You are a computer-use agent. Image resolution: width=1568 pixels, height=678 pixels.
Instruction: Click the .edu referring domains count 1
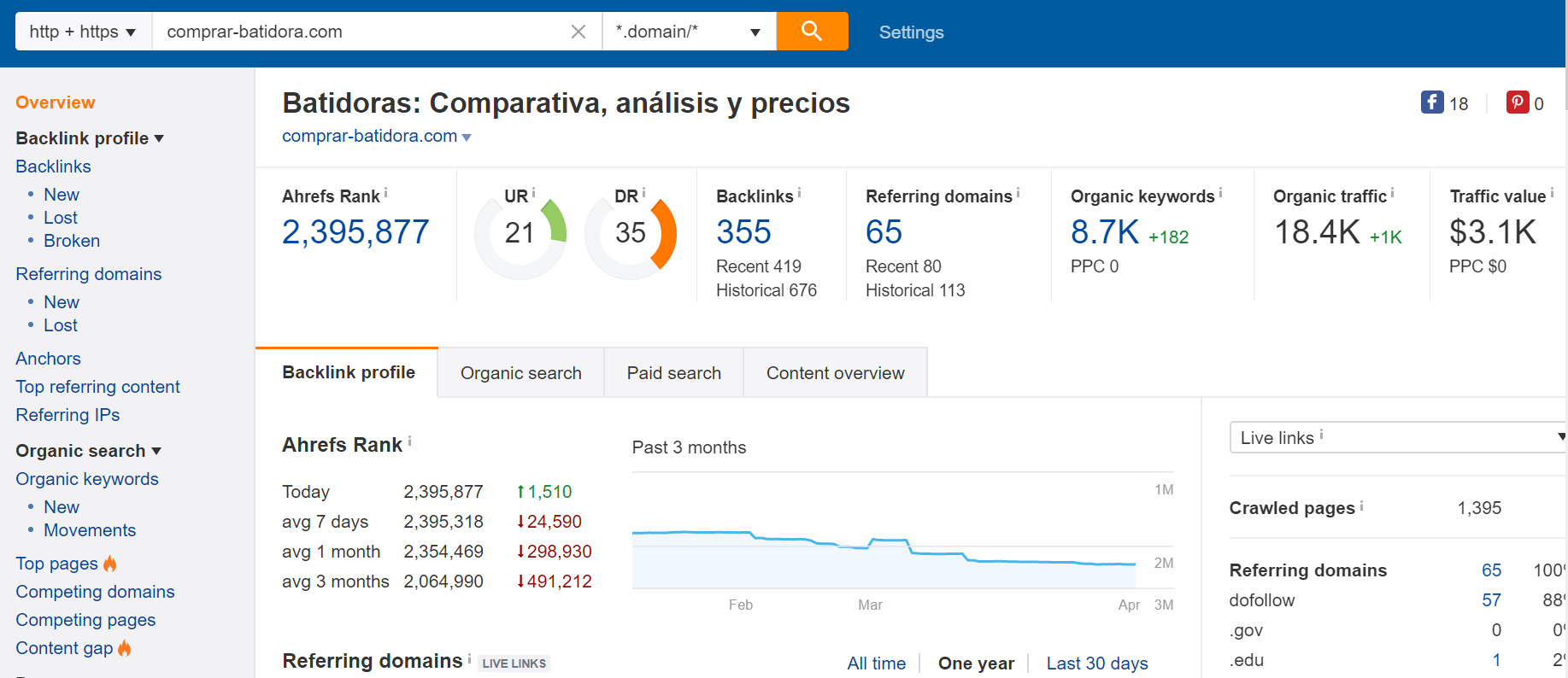tap(1497, 660)
